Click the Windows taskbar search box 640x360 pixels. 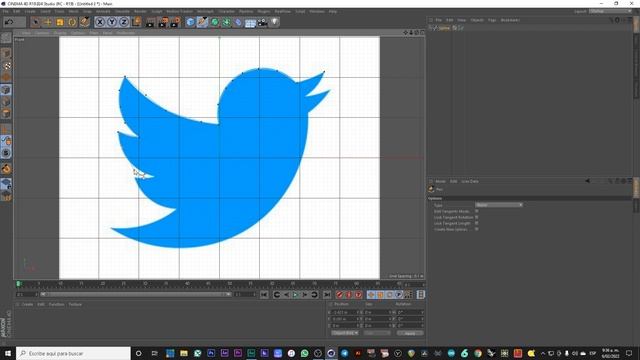(x=73, y=353)
